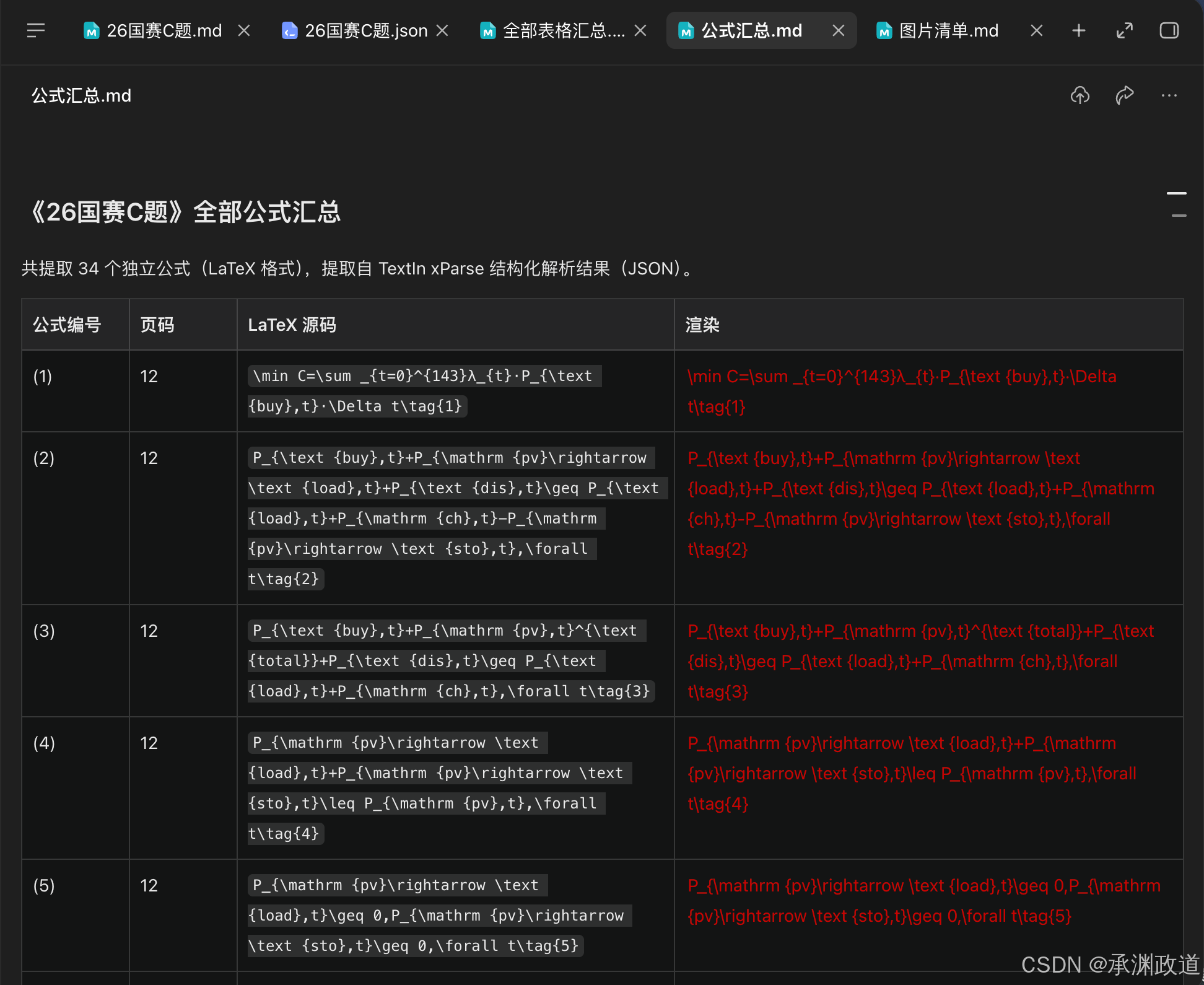This screenshot has width=1204, height=985.
Task: Click the LaTeX source code of formula (5)
Action: tap(440, 915)
